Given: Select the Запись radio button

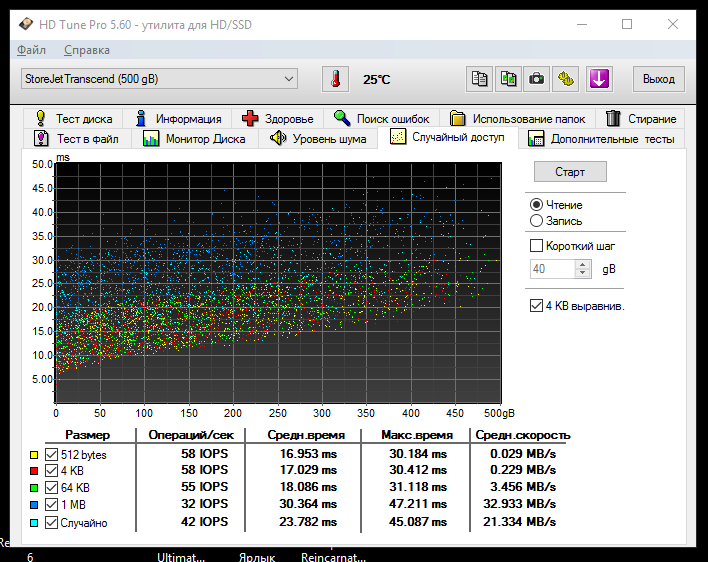Looking at the screenshot, I should pyautogui.click(x=537, y=221).
